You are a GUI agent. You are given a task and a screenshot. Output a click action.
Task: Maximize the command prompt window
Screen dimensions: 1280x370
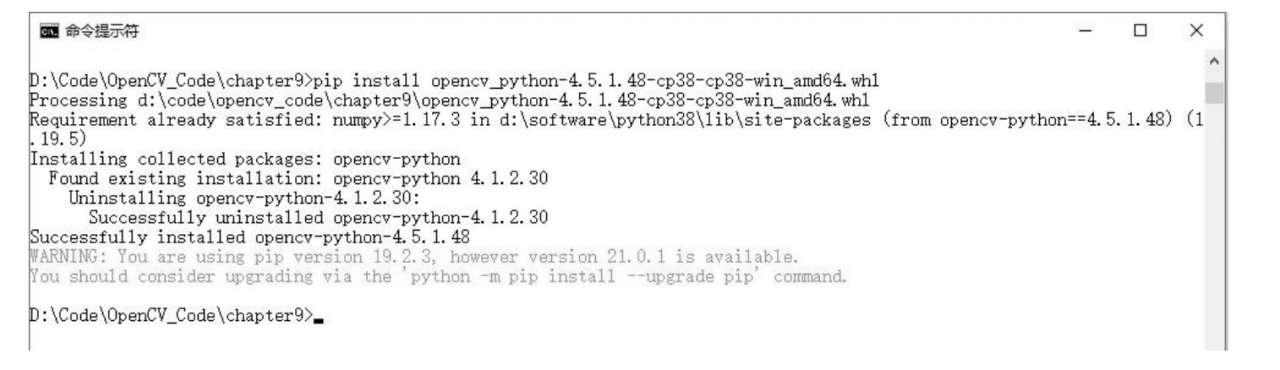tap(1140, 31)
